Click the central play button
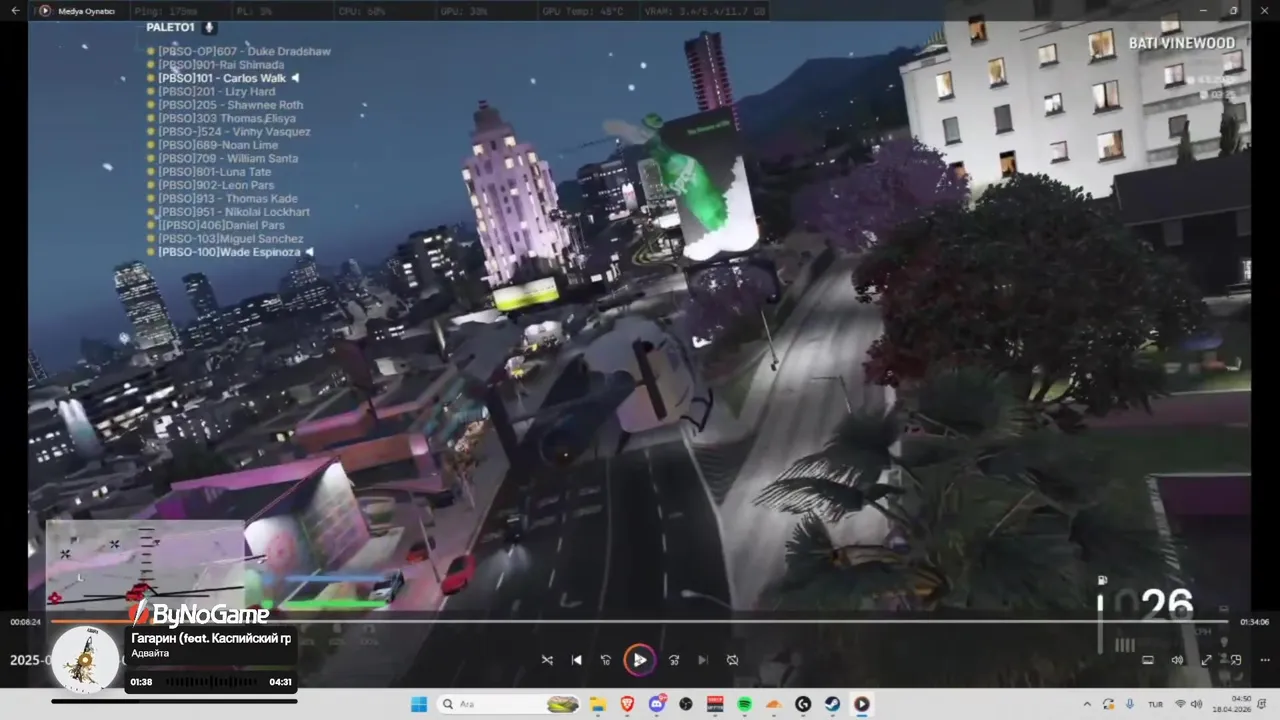The width and height of the screenshot is (1280, 720). [639, 660]
